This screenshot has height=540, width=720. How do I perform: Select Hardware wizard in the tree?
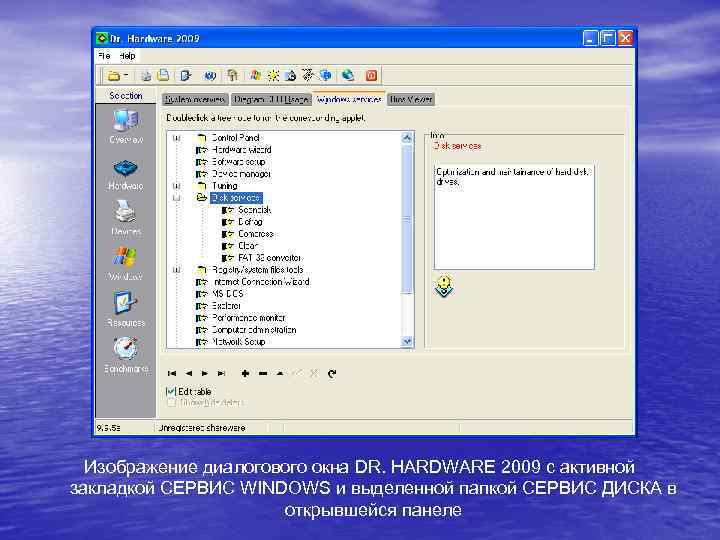coord(241,150)
